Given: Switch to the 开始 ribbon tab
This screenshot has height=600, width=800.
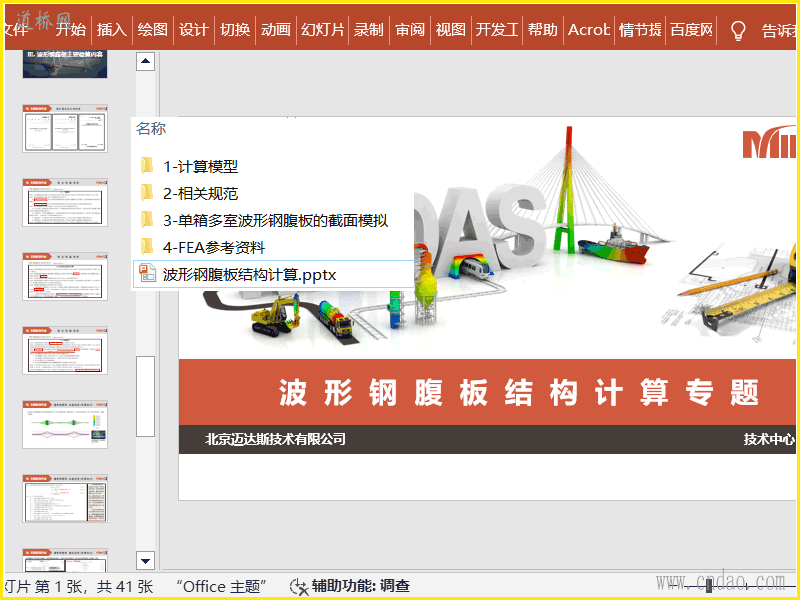Looking at the screenshot, I should [70, 30].
